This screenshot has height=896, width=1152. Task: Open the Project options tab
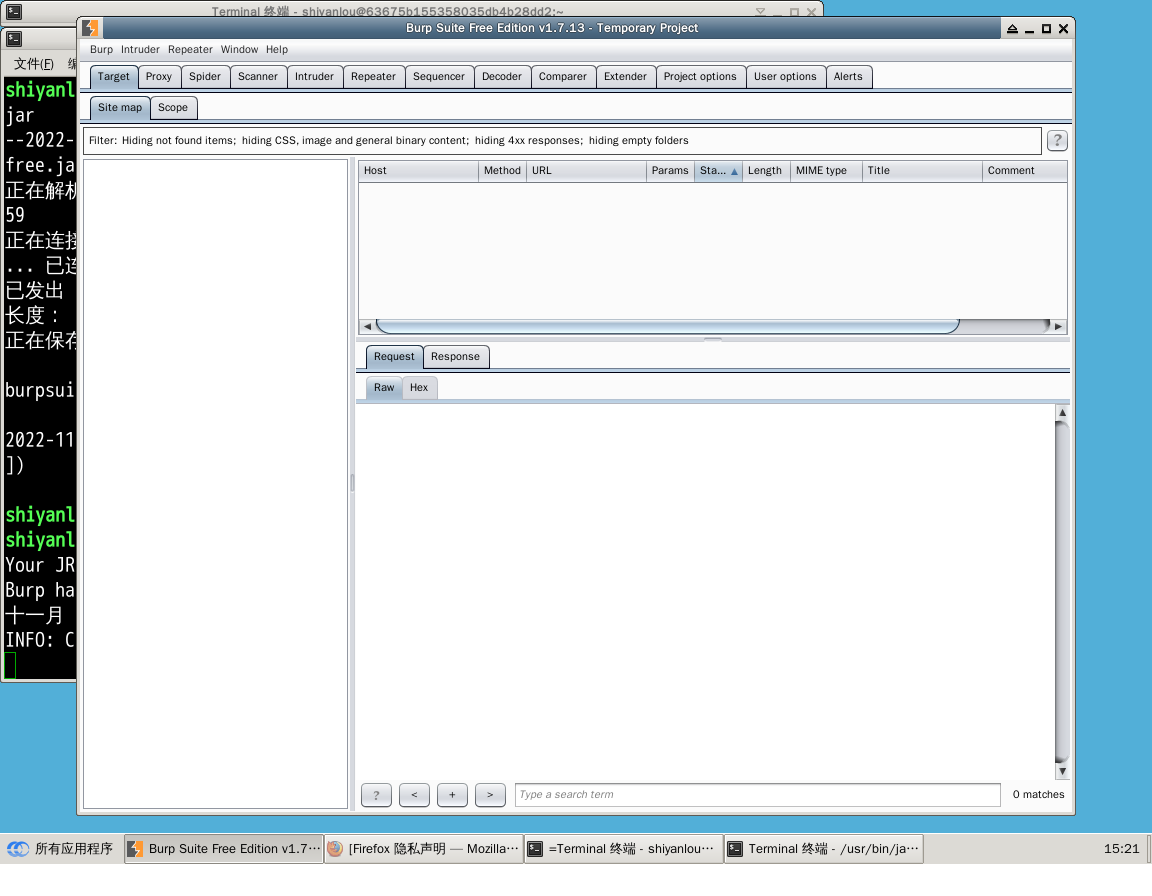click(x=700, y=76)
